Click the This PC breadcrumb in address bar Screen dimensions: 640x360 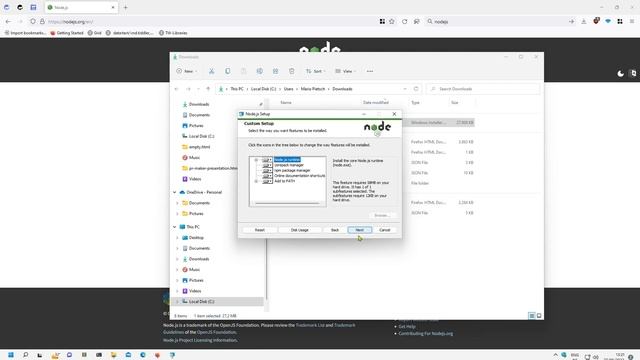click(237, 89)
